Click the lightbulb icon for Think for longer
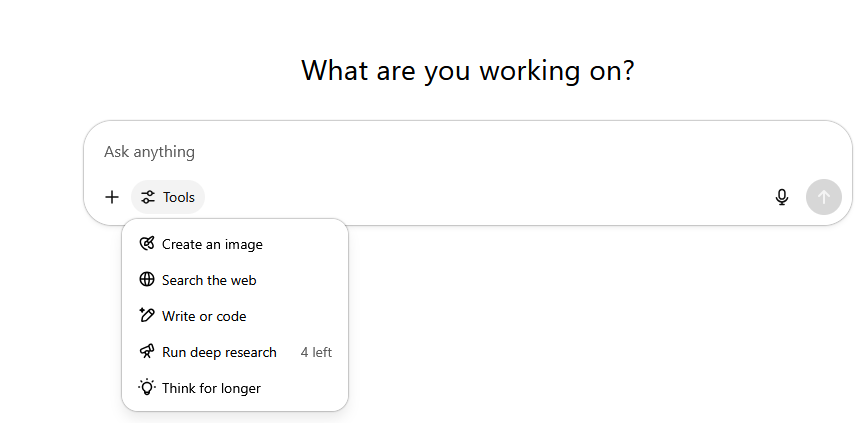Image resolution: width=864 pixels, height=423 pixels. [x=147, y=388]
